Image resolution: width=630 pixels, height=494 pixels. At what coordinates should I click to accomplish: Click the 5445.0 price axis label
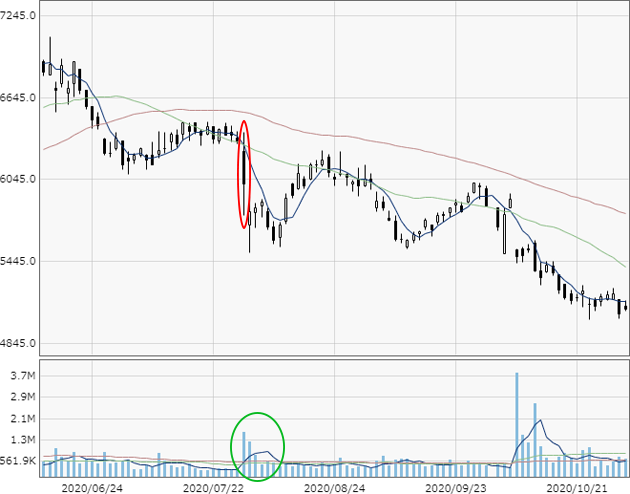(x=18, y=261)
